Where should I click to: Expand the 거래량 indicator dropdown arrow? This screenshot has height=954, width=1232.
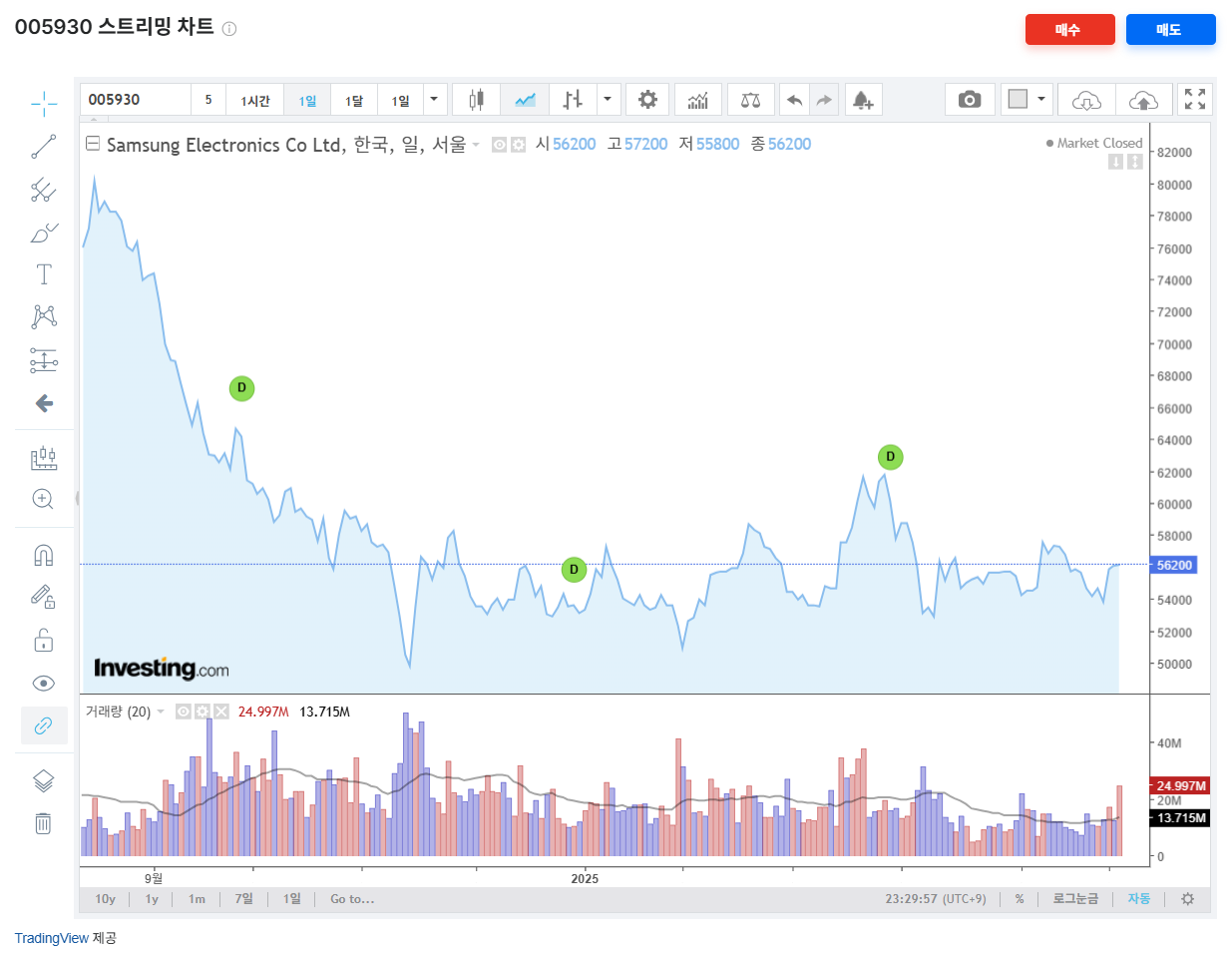pos(161,712)
